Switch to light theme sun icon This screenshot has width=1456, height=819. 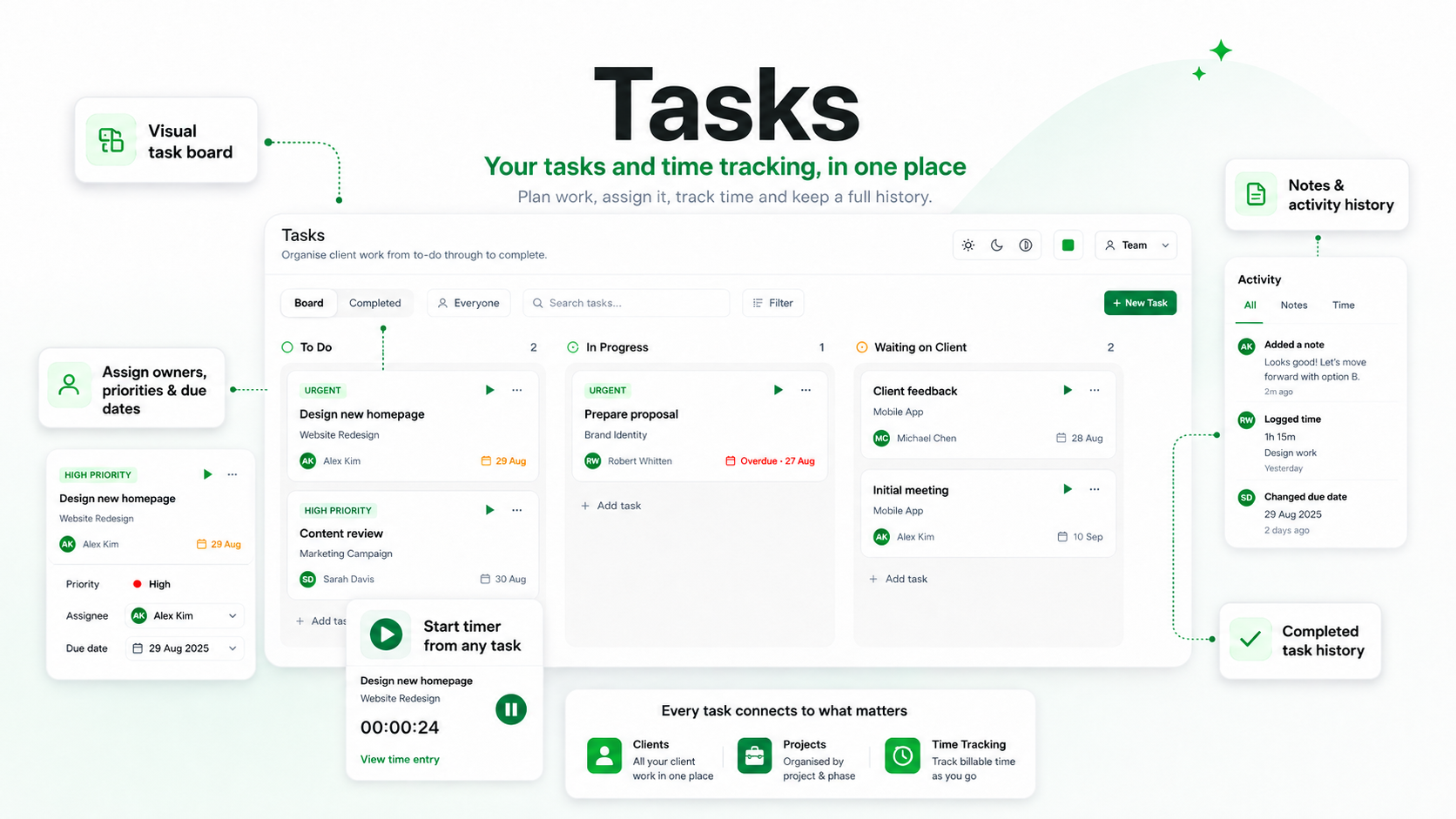(968, 245)
